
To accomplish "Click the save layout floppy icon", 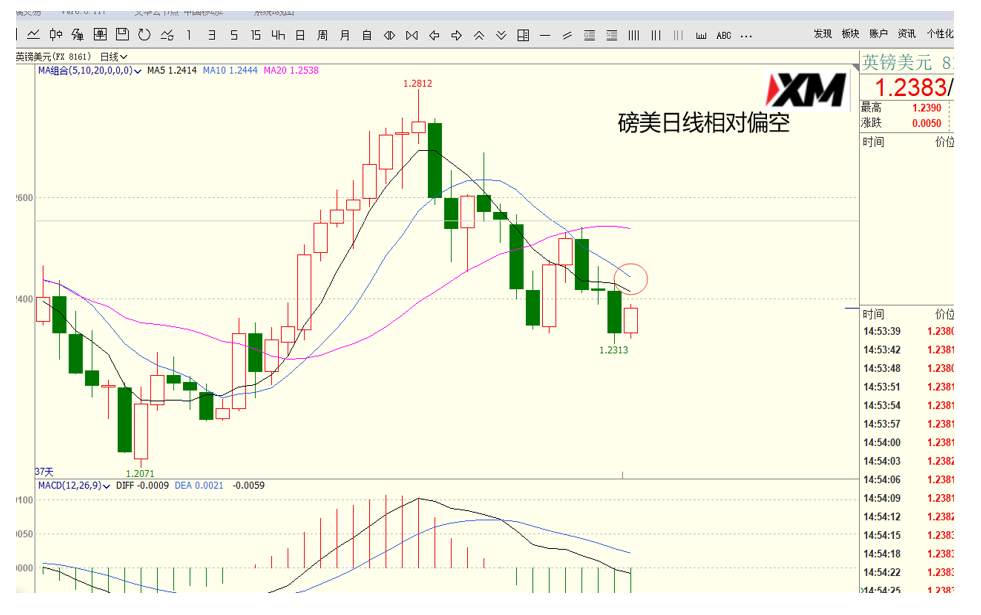I will [x=123, y=35].
